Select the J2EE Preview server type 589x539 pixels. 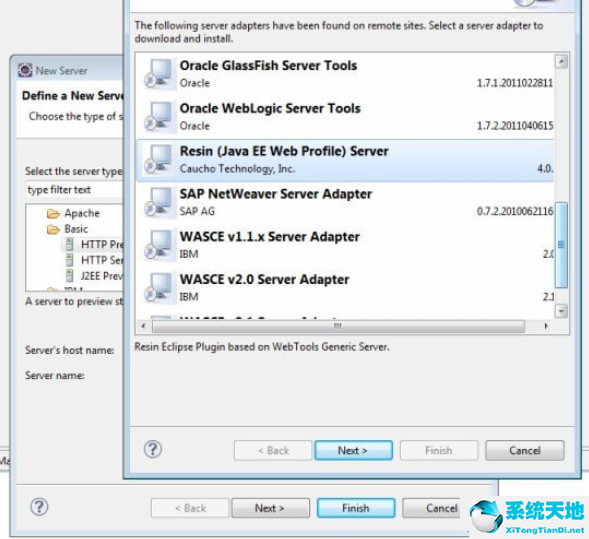pos(95,276)
